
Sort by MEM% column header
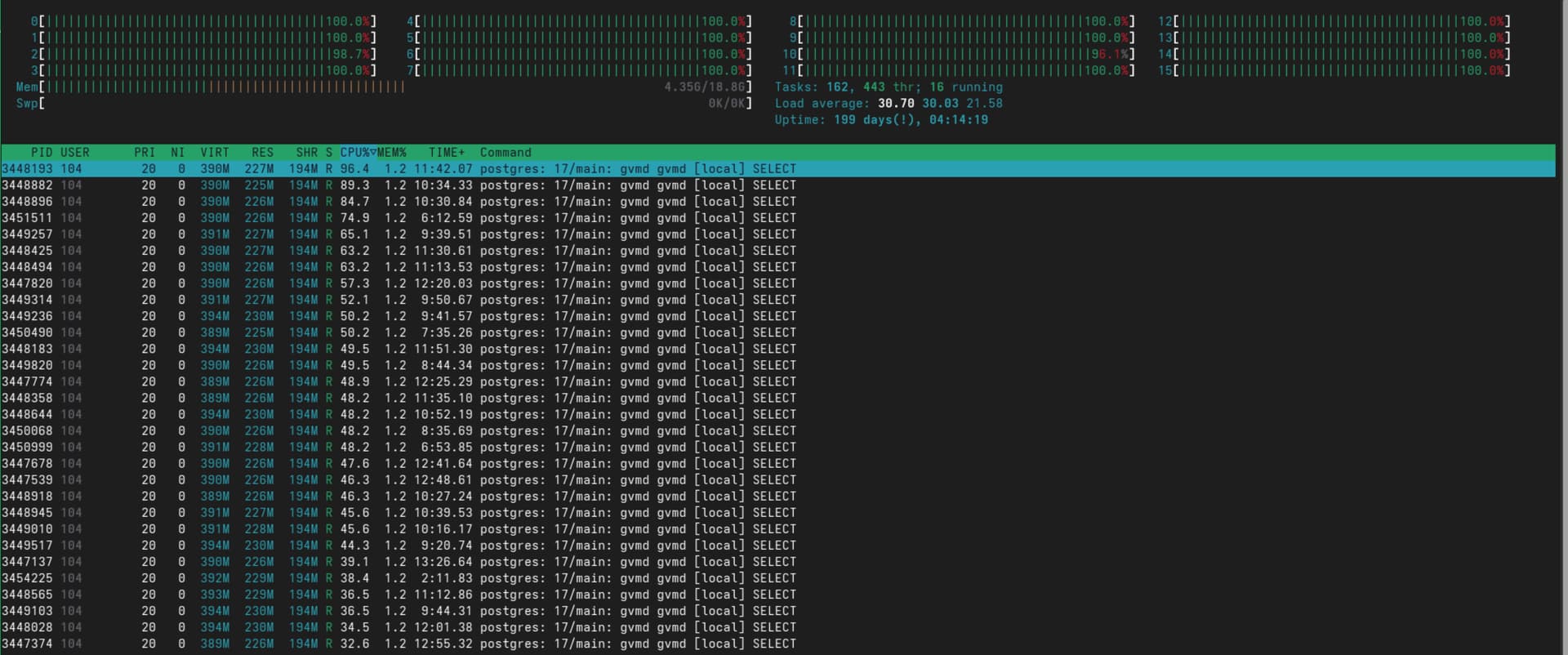tap(392, 153)
